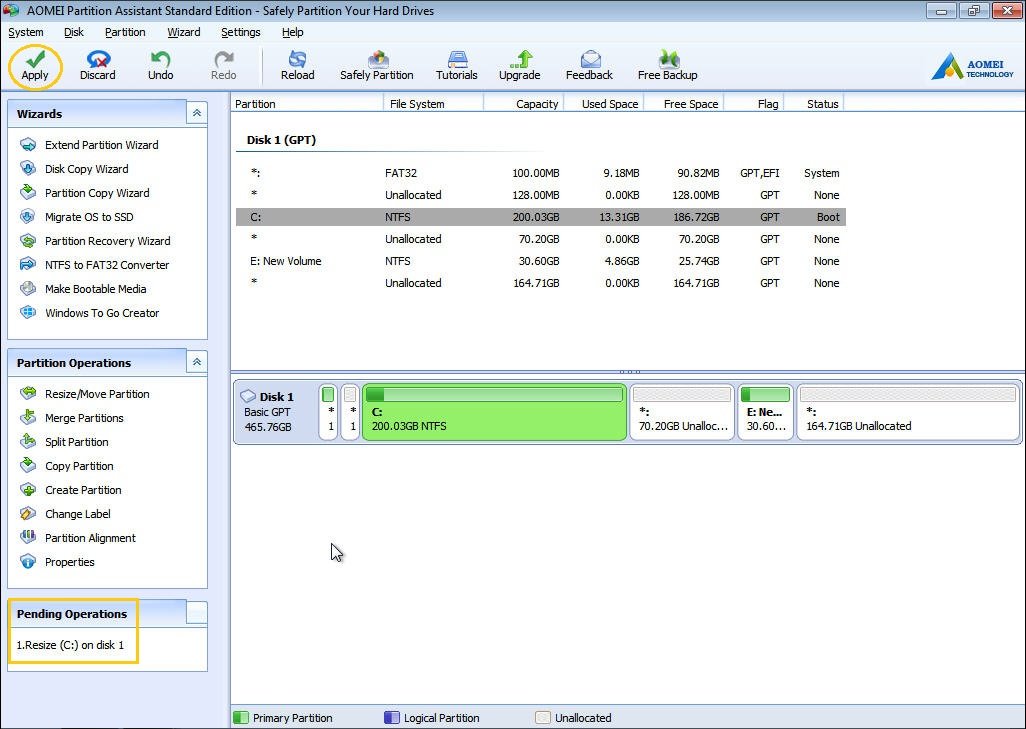Choose the Copy Partition operation
Screen dimensions: 1026x729
(x=67, y=466)
